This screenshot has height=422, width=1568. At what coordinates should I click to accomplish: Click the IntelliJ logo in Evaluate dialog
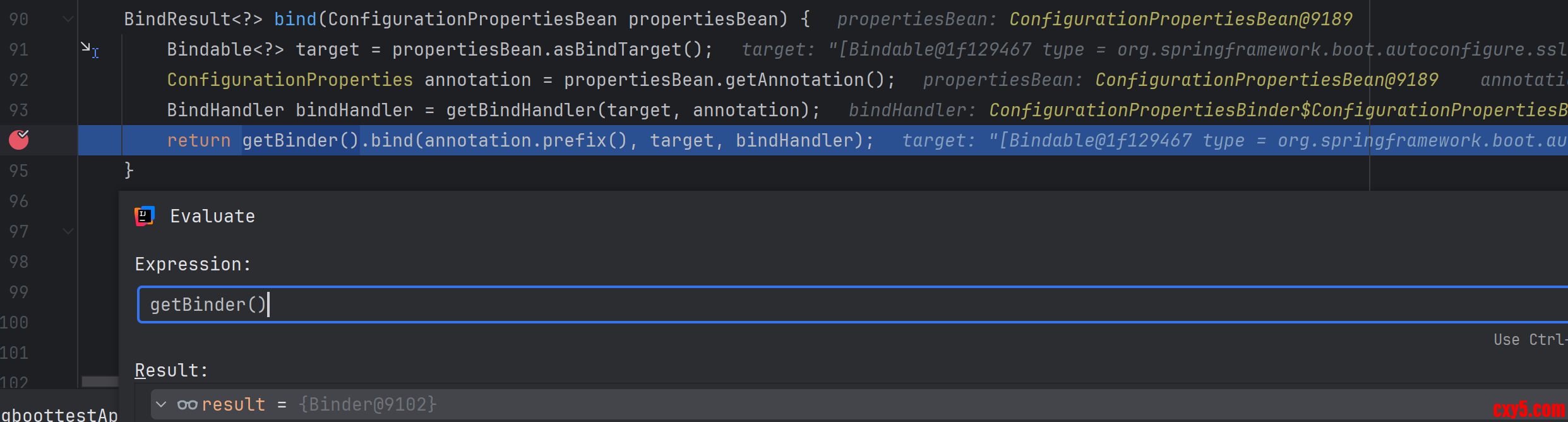145,216
